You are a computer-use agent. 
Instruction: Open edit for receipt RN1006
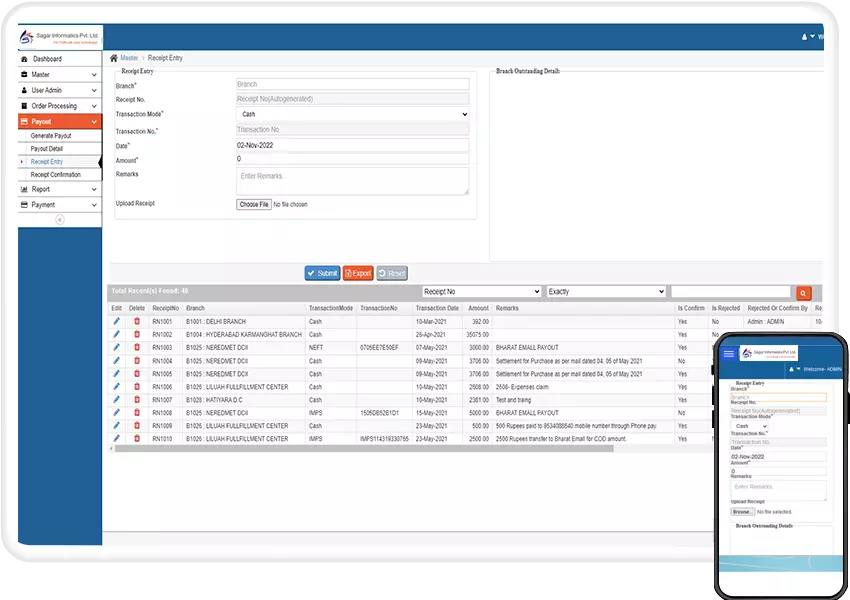coord(116,386)
